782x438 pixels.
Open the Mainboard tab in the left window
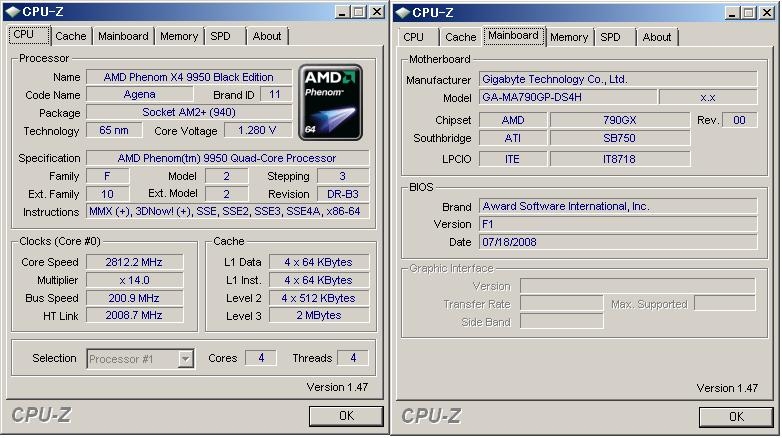click(123, 36)
